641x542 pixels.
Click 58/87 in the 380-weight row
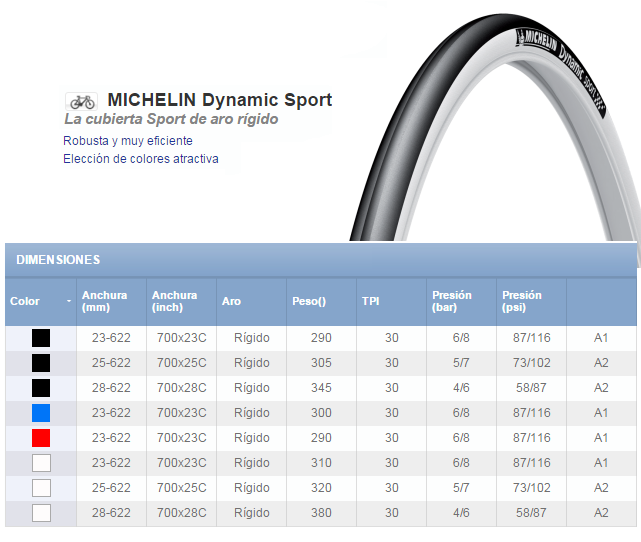531,513
